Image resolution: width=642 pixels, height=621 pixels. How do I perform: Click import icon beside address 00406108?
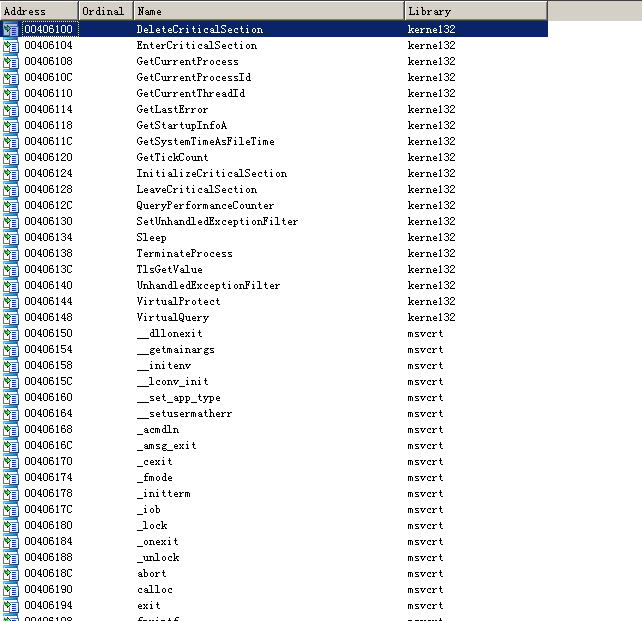pyautogui.click(x=11, y=61)
